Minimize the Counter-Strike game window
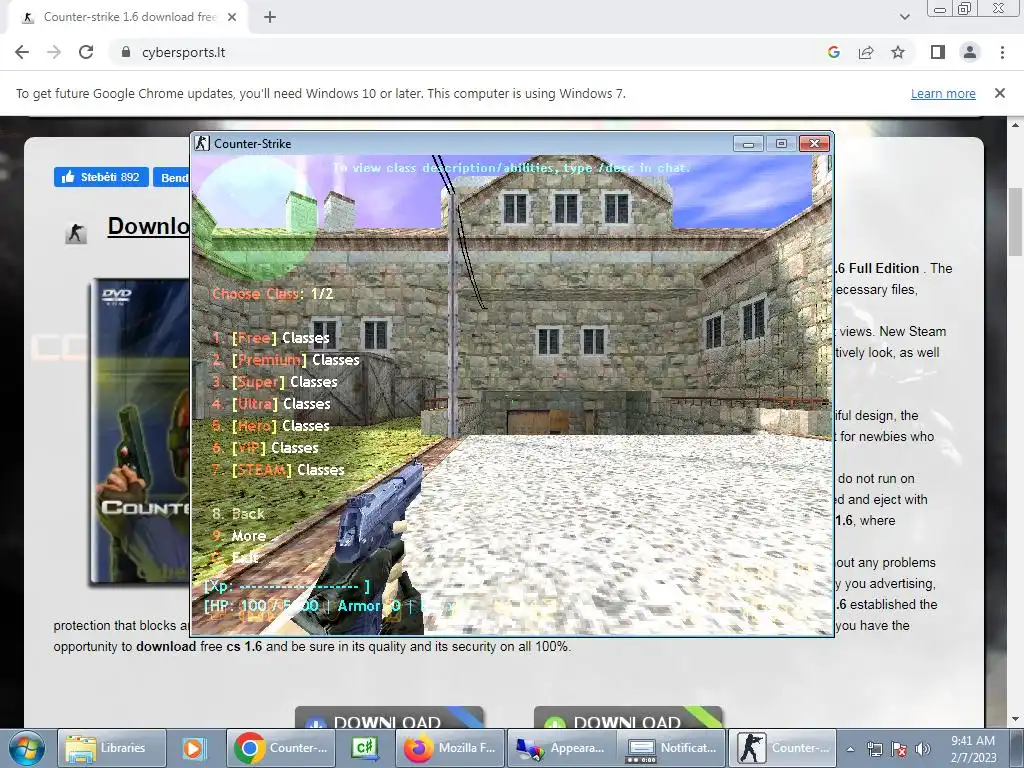This screenshot has height=768, width=1024. [748, 143]
